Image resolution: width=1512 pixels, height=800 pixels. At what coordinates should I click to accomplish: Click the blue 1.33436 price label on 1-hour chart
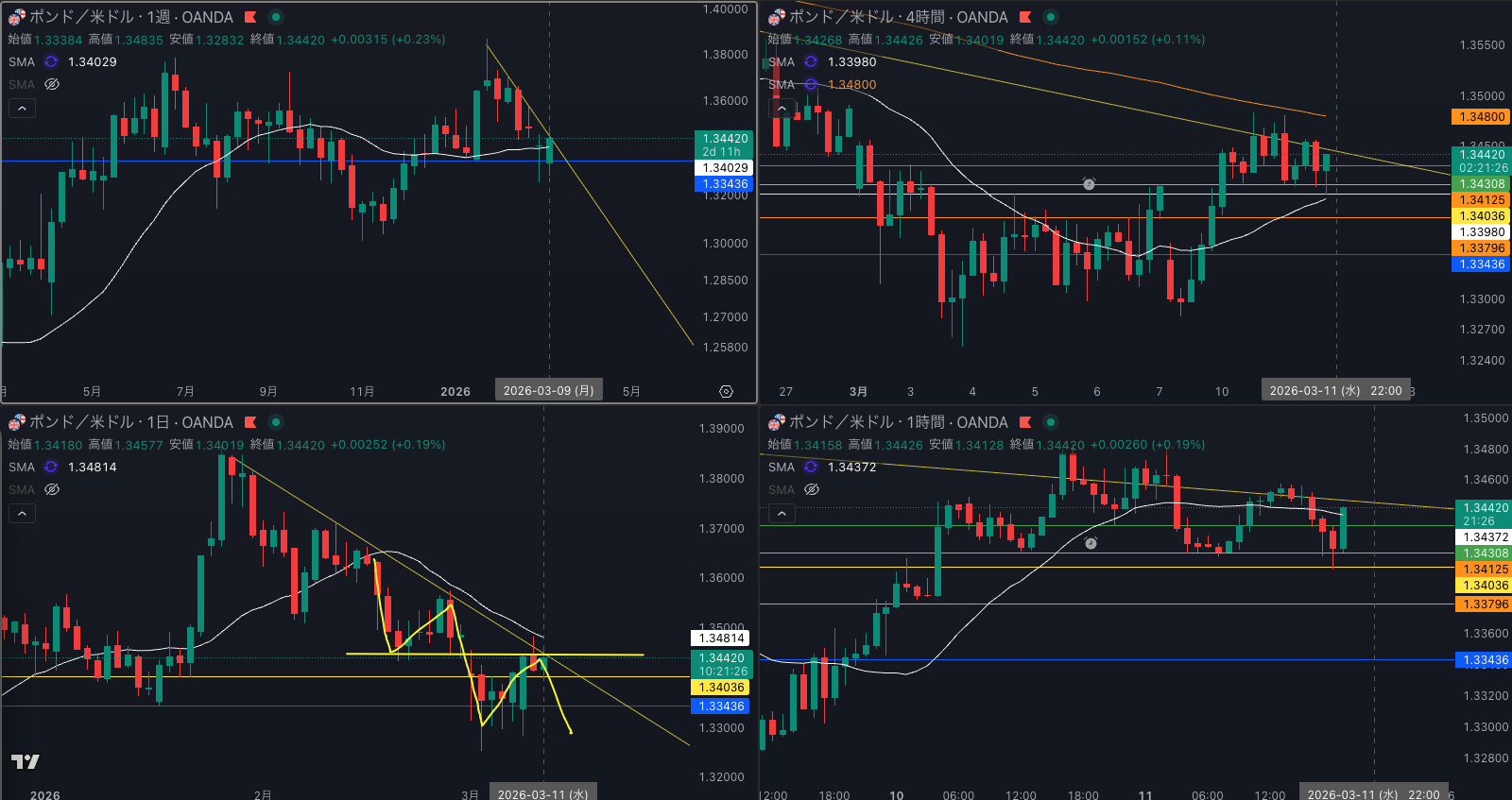pos(1485,660)
